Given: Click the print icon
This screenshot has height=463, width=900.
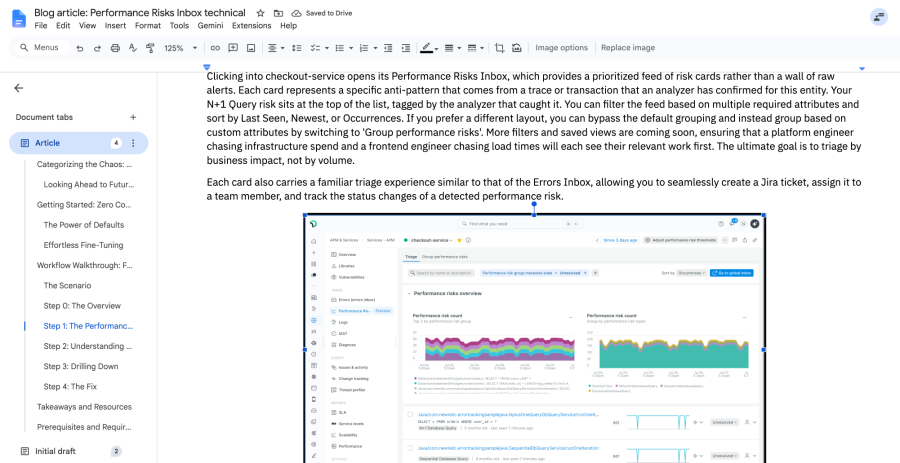Looking at the screenshot, I should 115,48.
